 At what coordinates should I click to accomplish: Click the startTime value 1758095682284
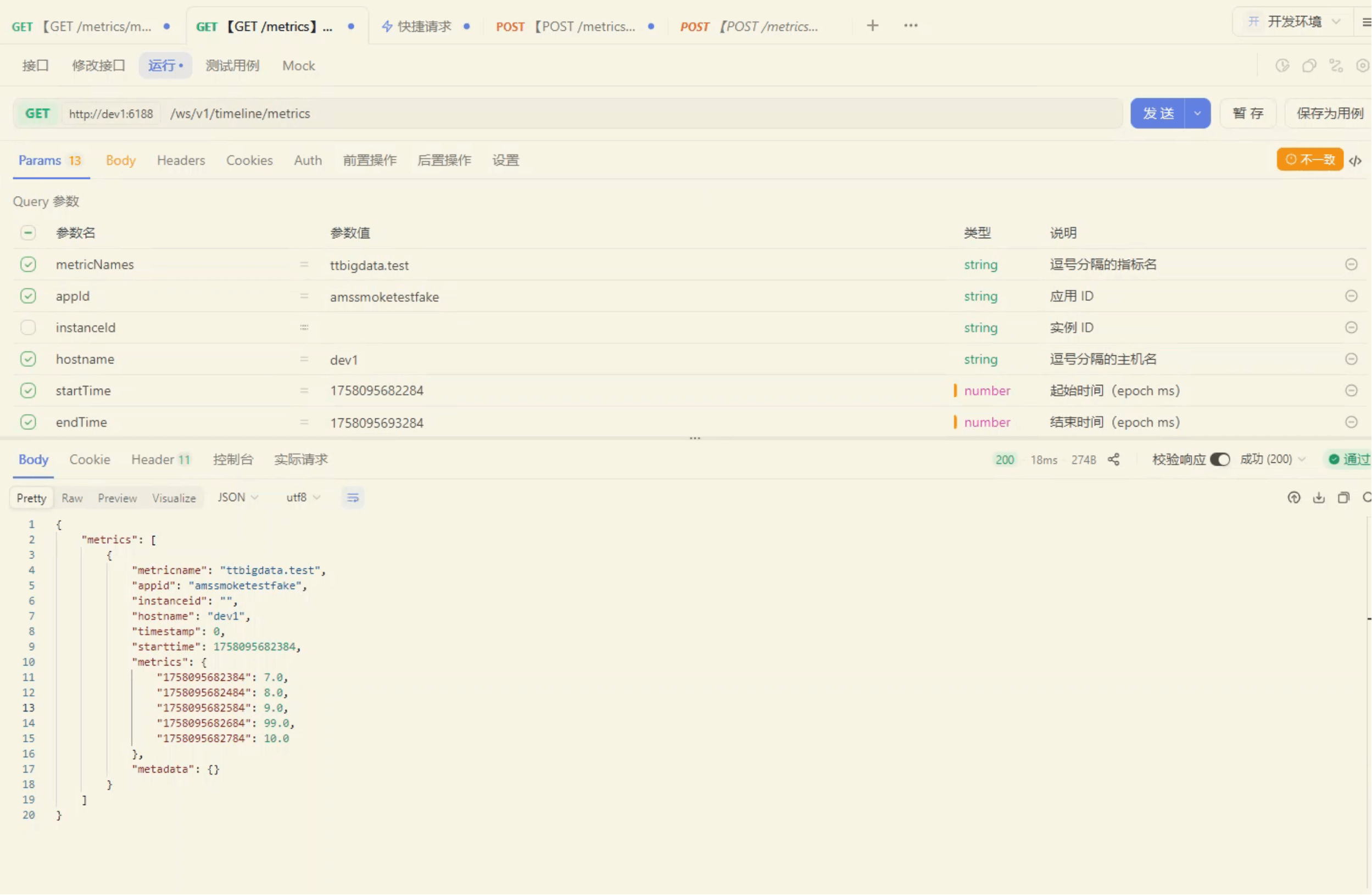click(x=376, y=391)
